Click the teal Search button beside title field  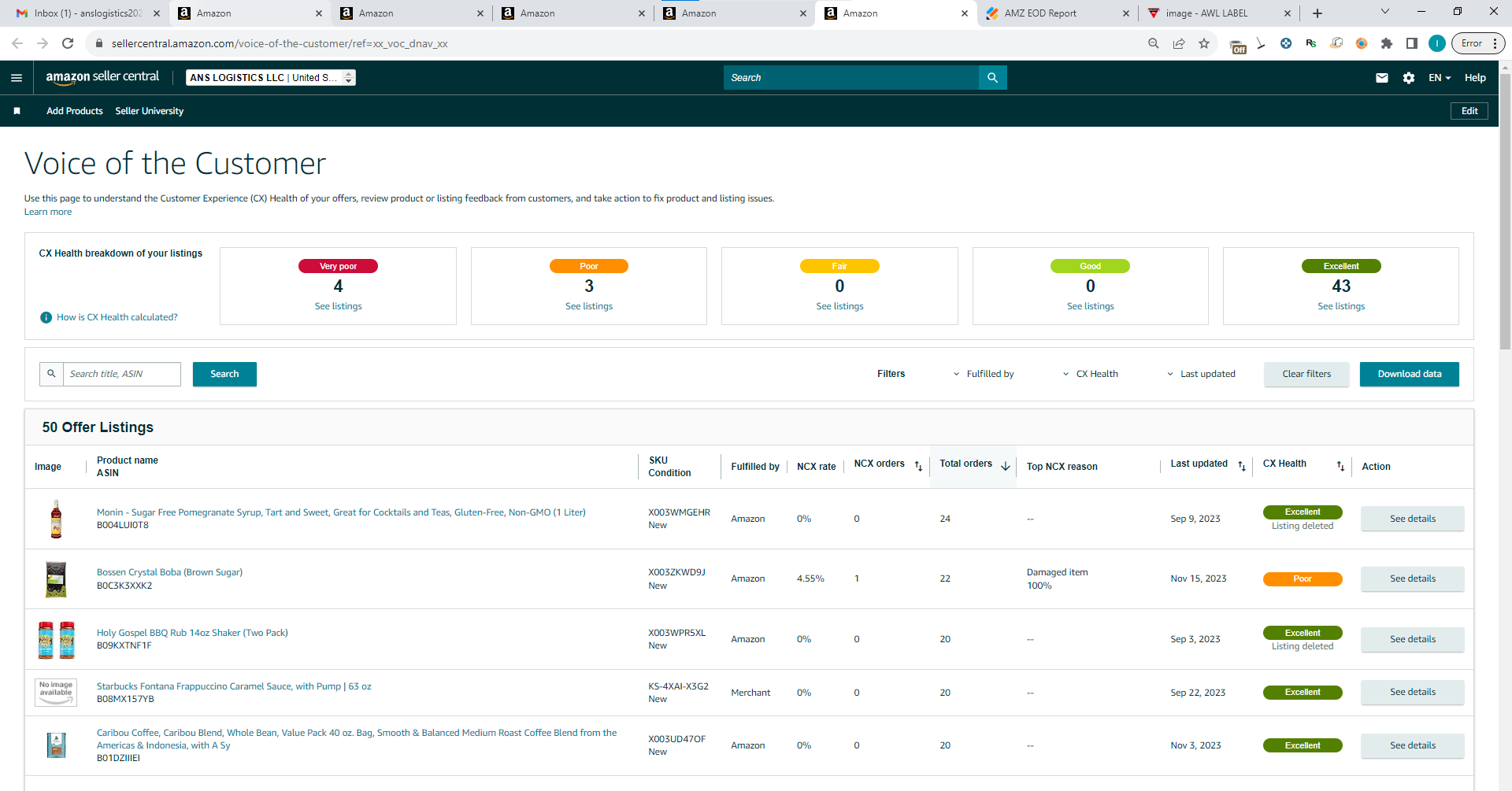click(x=224, y=374)
